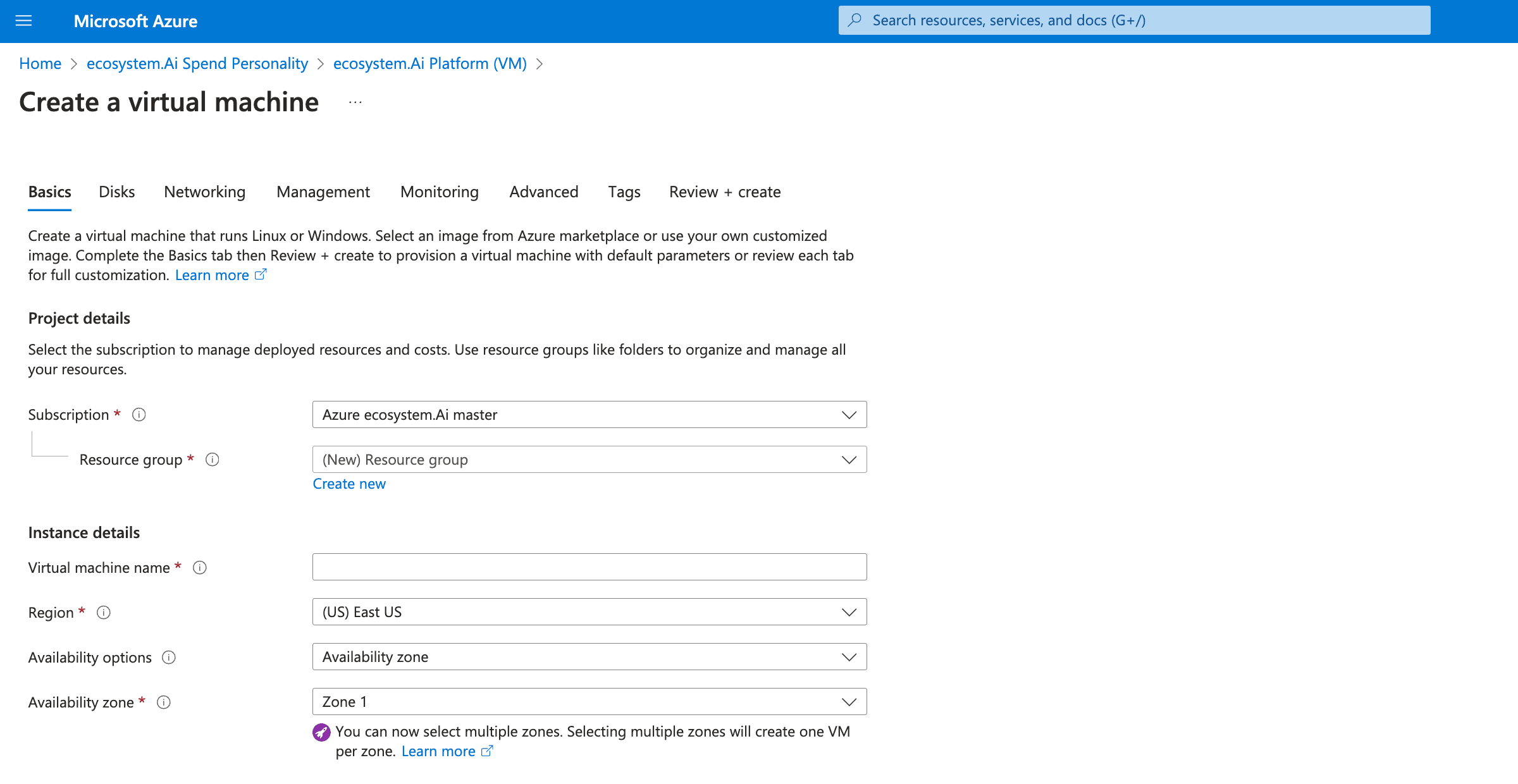
Task: Switch to the Networking tab
Action: (204, 192)
